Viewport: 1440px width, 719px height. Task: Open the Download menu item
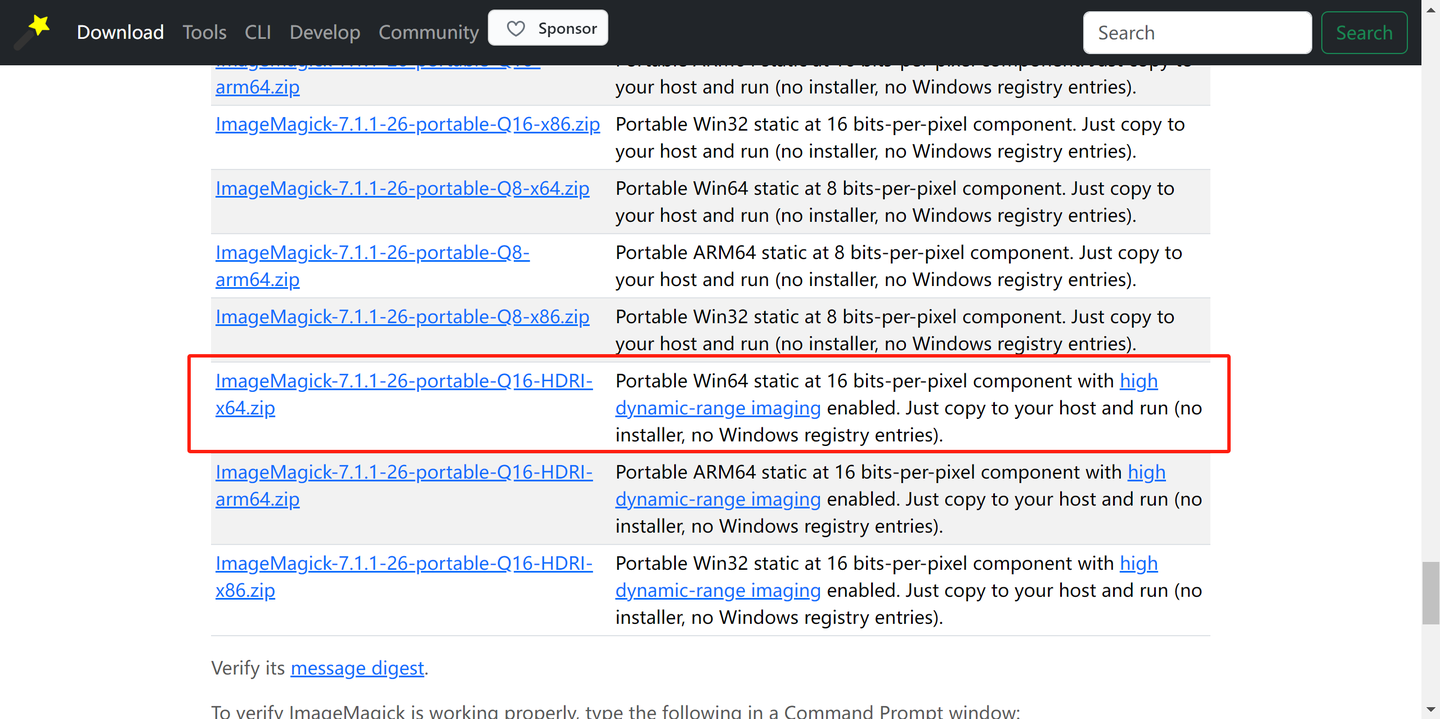click(x=120, y=33)
